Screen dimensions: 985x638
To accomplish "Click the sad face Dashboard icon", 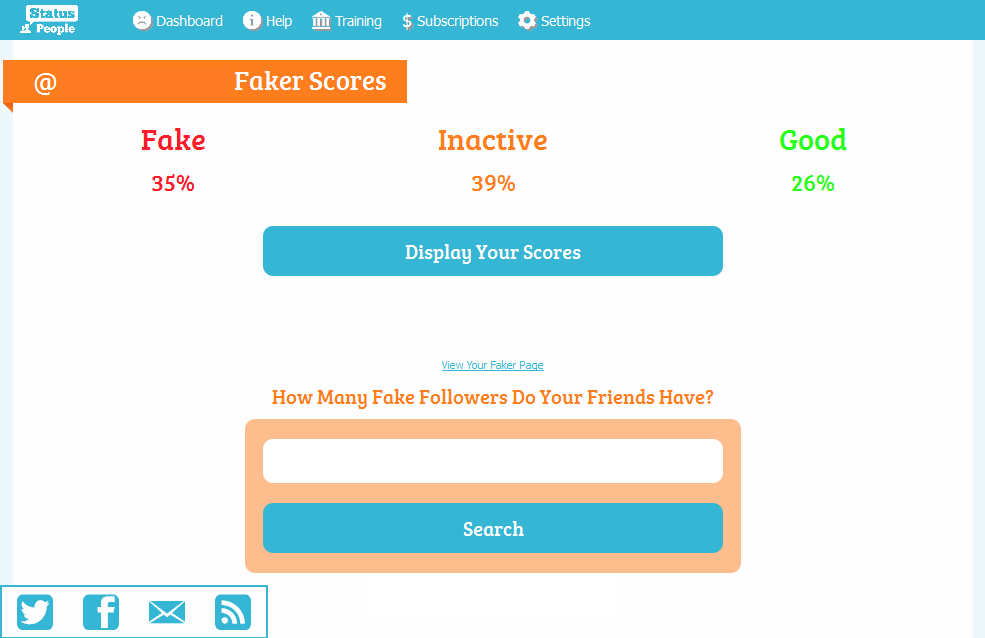I will tap(142, 21).
